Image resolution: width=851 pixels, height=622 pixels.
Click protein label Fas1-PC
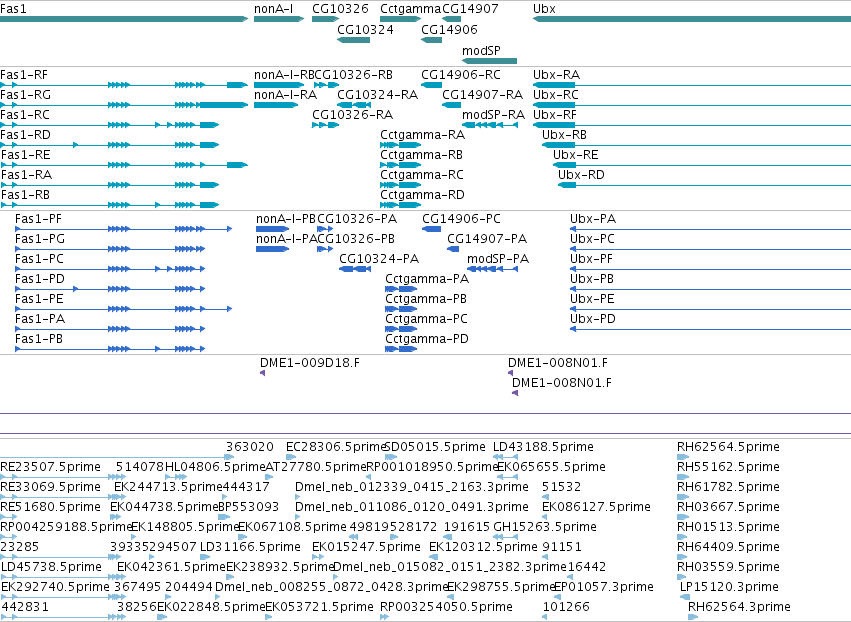pos(39,258)
